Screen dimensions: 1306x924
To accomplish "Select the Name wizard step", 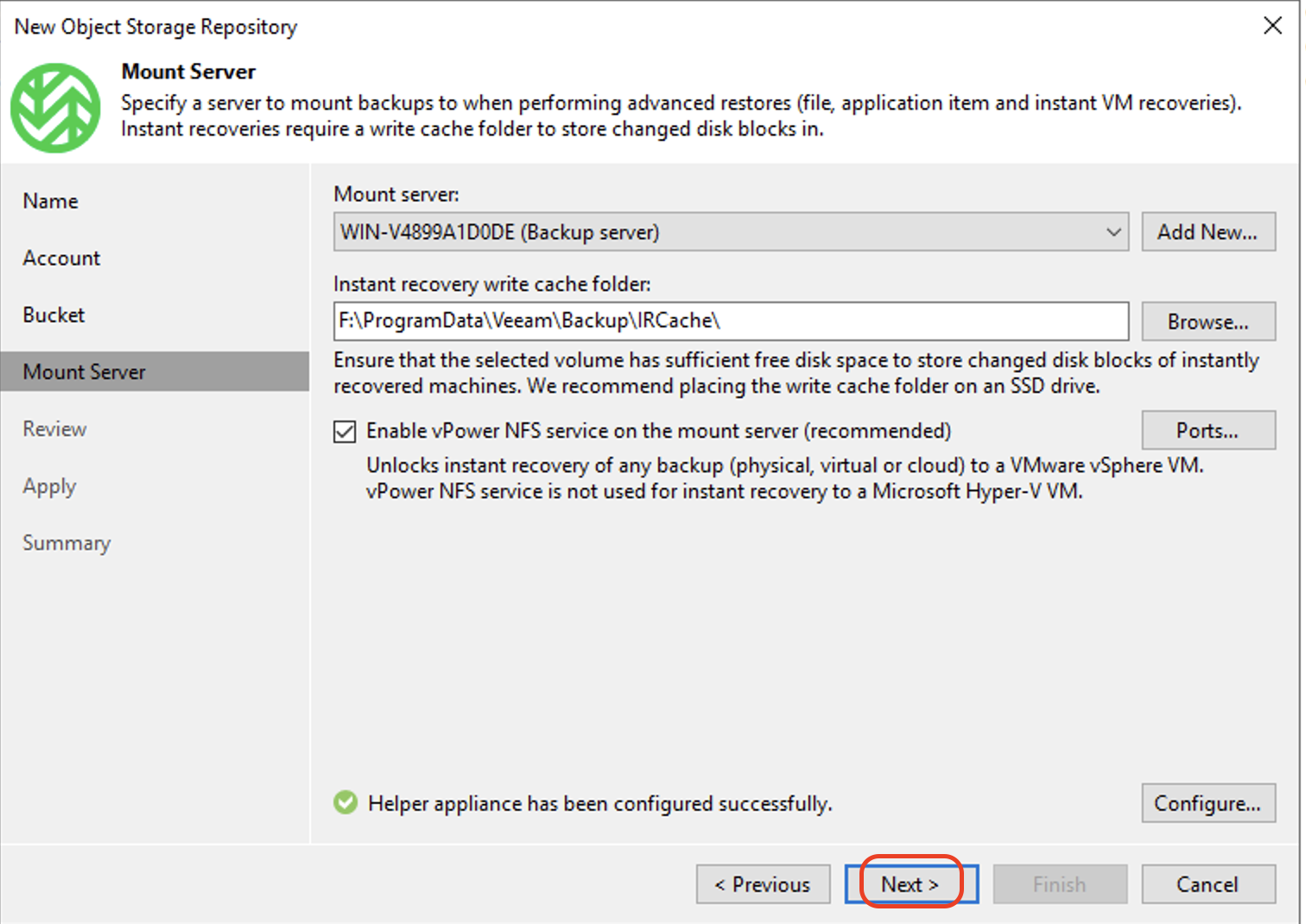I will click(51, 201).
